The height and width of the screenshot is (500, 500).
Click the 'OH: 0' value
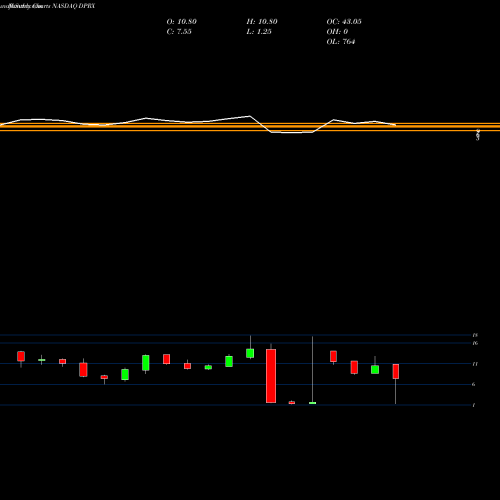coord(337,32)
